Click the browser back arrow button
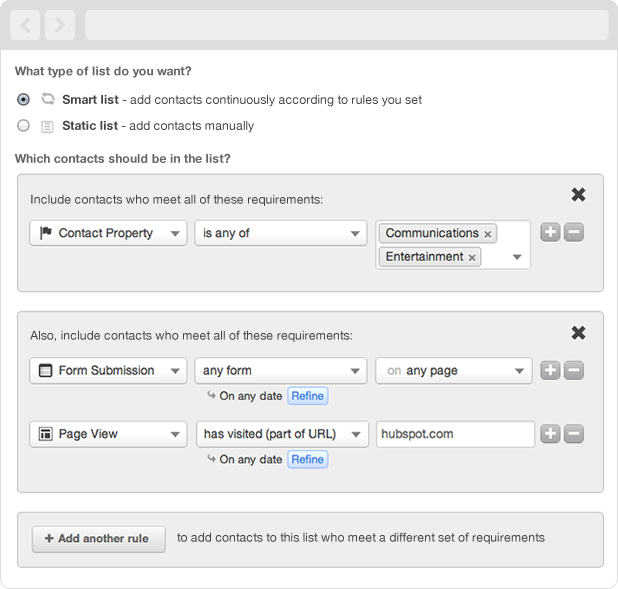The height and width of the screenshot is (589, 618). click(x=25, y=25)
